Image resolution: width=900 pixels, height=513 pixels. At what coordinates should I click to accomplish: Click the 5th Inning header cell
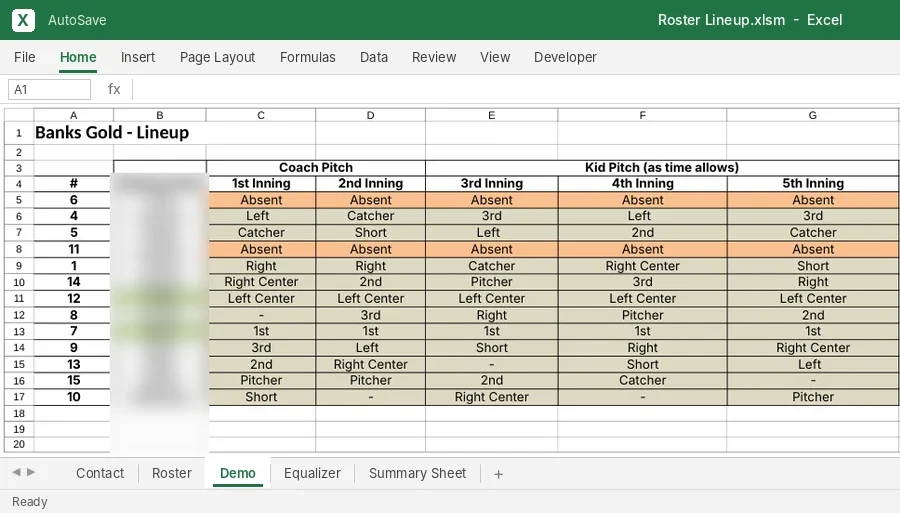pos(813,184)
